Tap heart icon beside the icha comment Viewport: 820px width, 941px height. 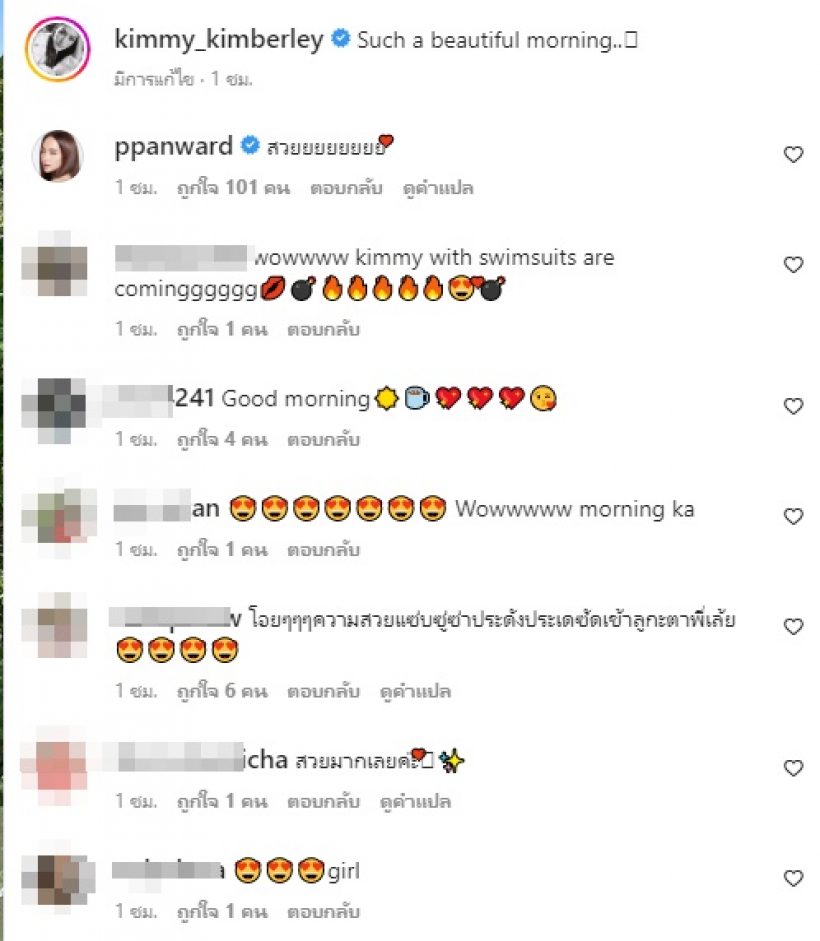(x=793, y=768)
